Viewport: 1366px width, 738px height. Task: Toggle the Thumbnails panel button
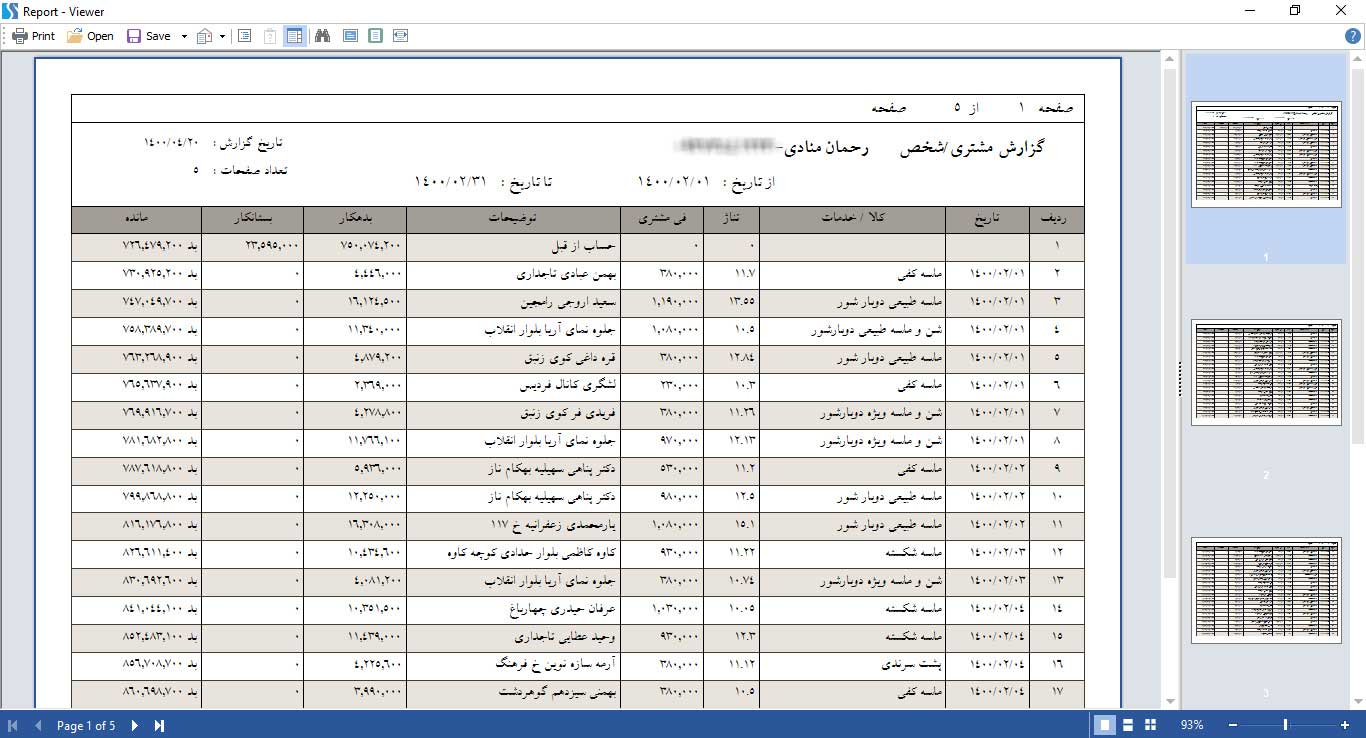(294, 36)
